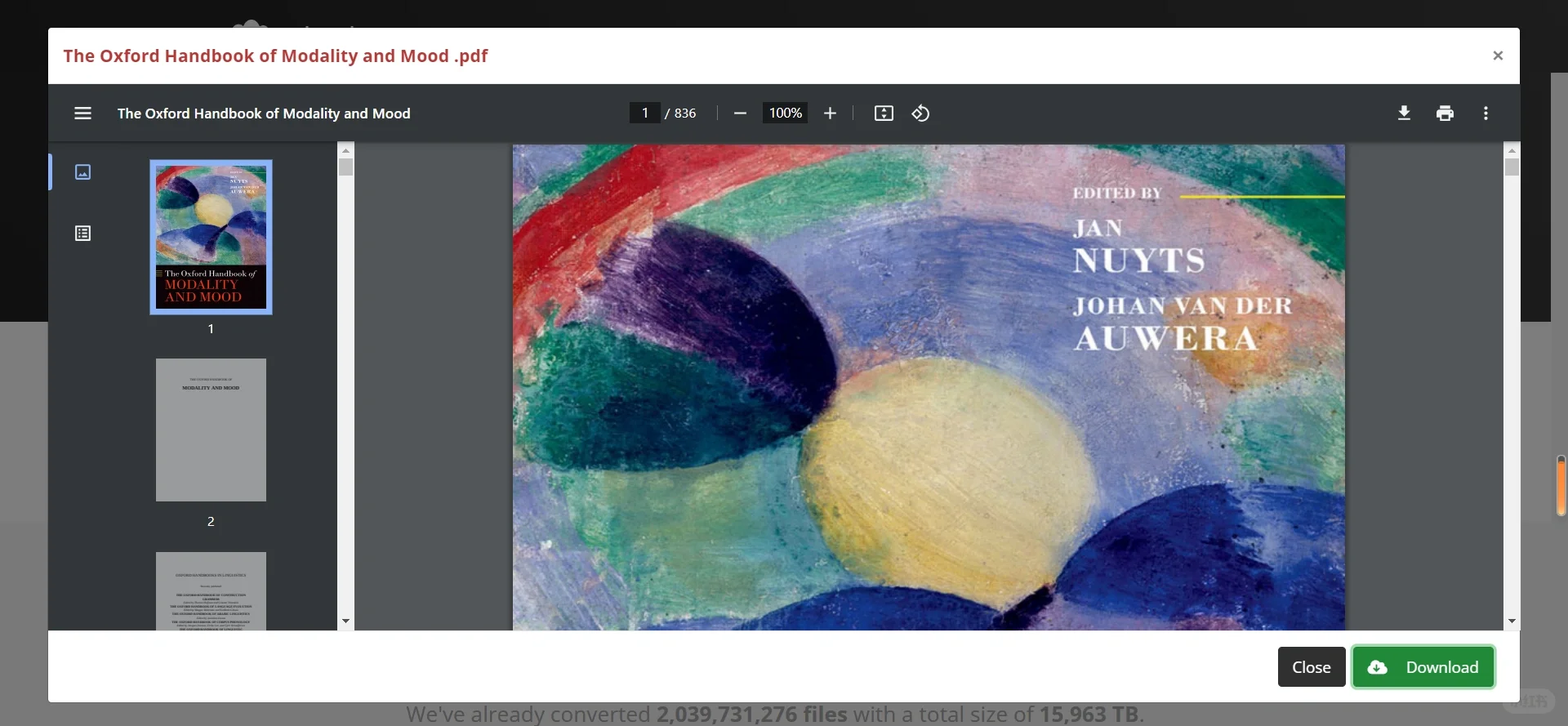Viewport: 1568px width, 726px height.
Task: Zoom in with the plus icon
Action: pyautogui.click(x=830, y=114)
